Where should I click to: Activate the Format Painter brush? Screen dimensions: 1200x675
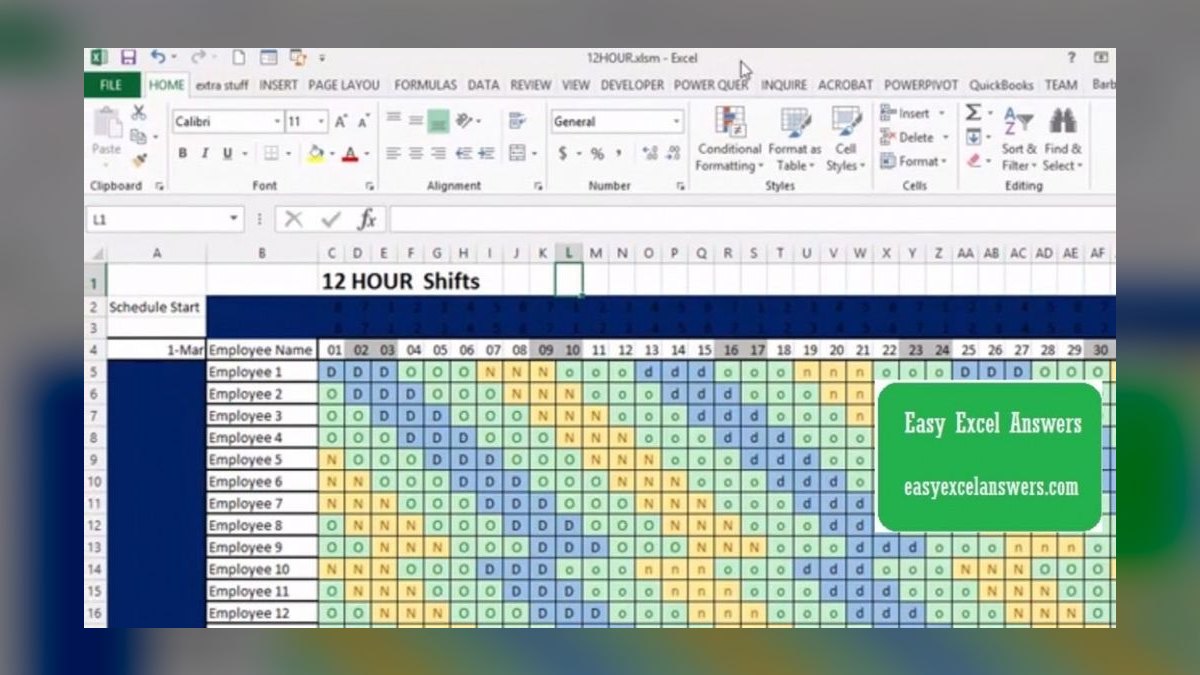[139, 159]
